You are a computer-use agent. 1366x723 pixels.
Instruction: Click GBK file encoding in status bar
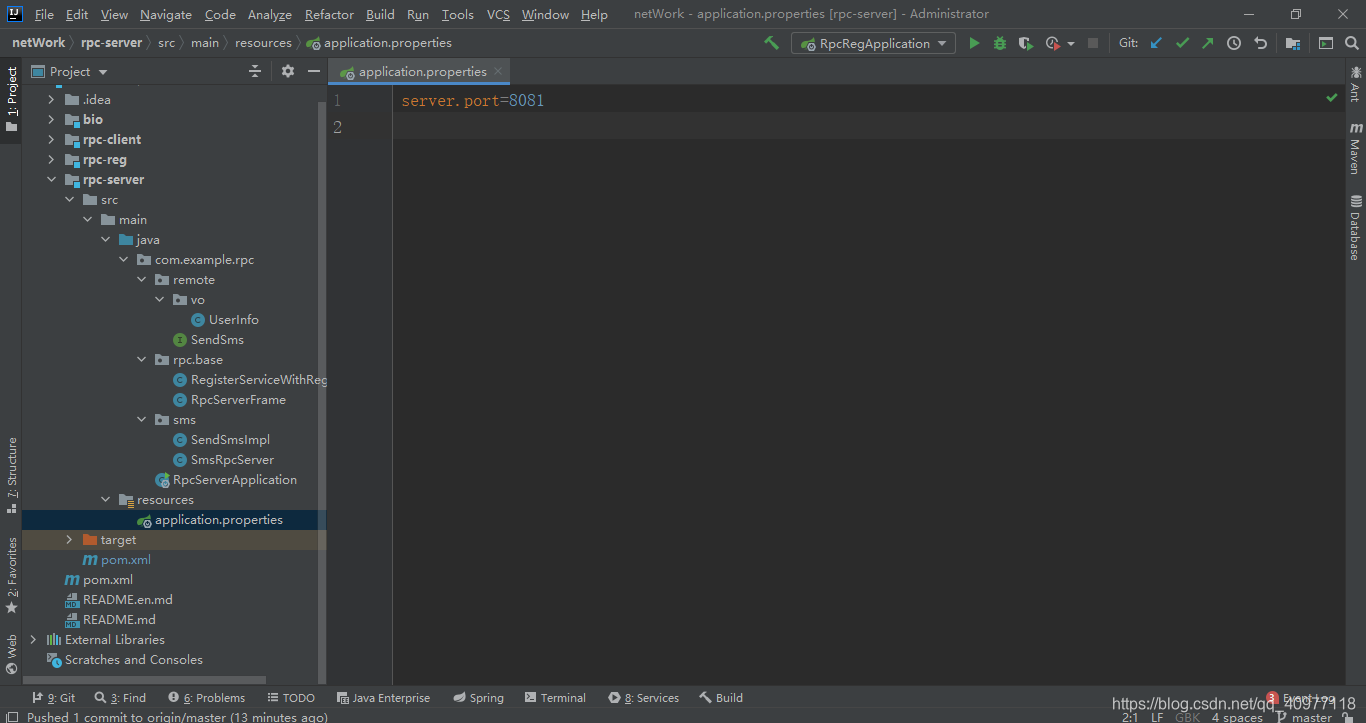coord(1187,717)
